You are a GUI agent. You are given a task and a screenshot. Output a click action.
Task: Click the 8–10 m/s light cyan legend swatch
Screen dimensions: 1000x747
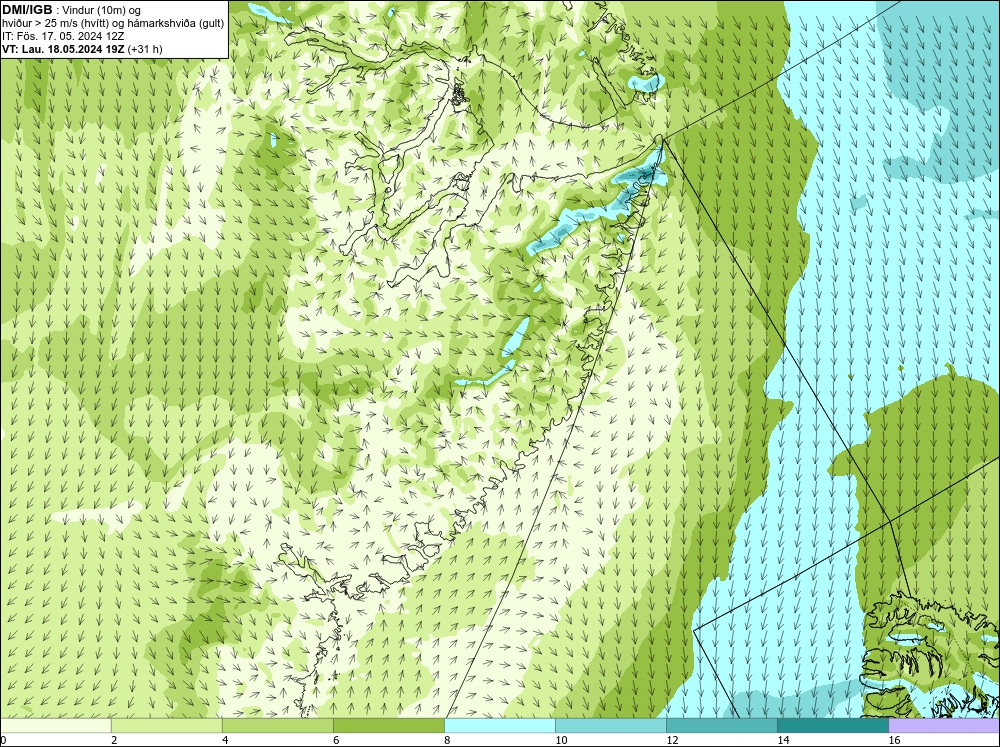pos(499,725)
